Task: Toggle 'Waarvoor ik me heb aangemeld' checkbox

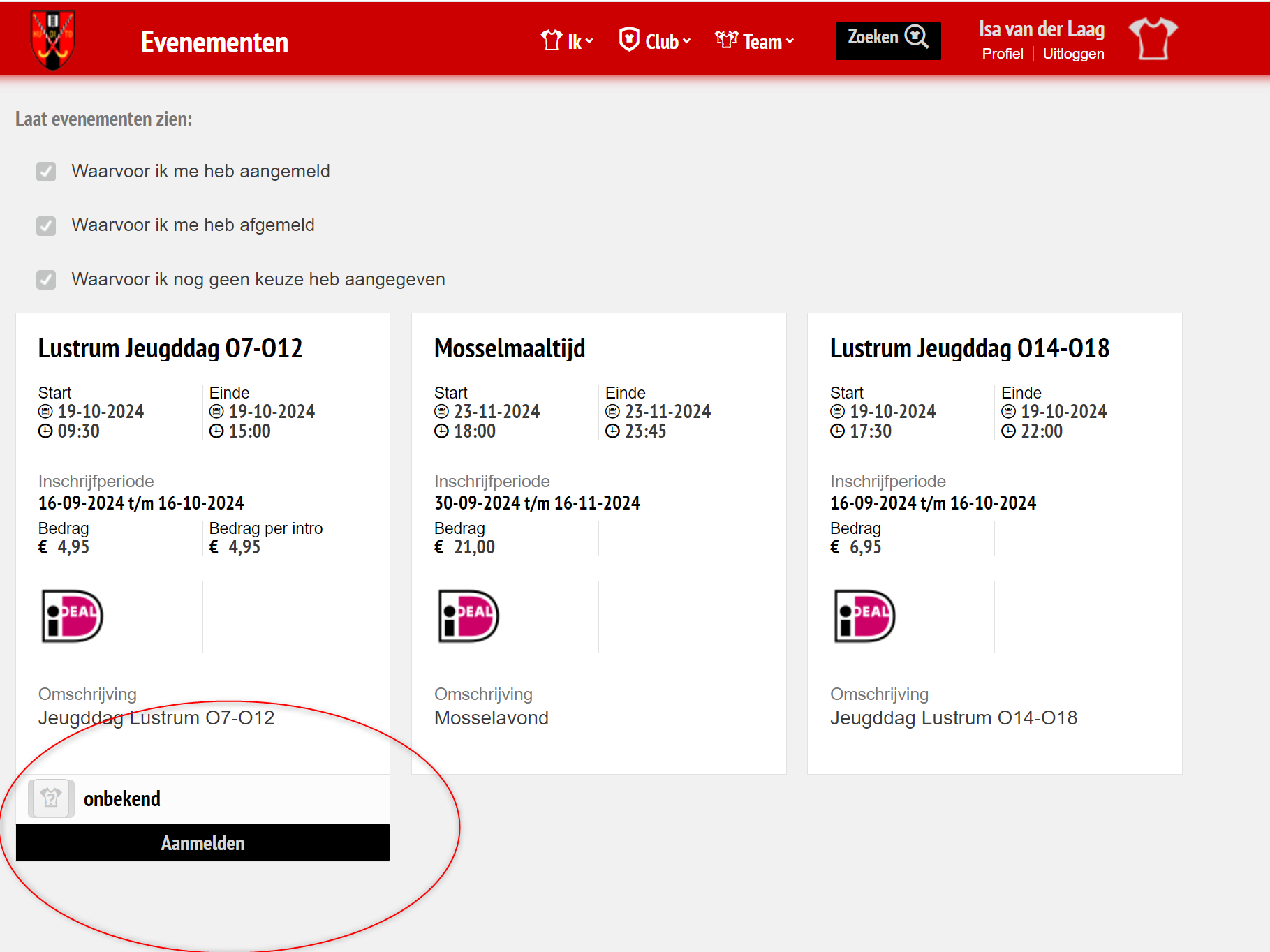Action: [x=46, y=172]
